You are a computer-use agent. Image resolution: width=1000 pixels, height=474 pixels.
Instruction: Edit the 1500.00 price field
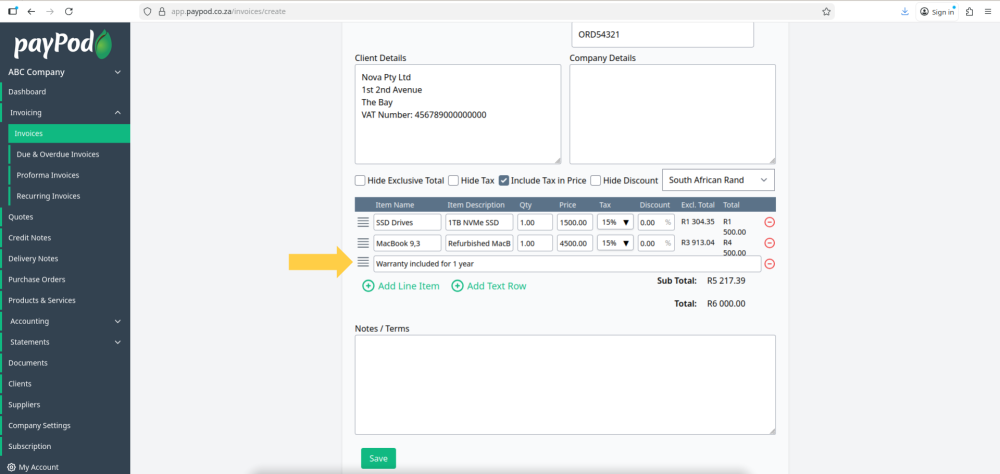point(575,223)
